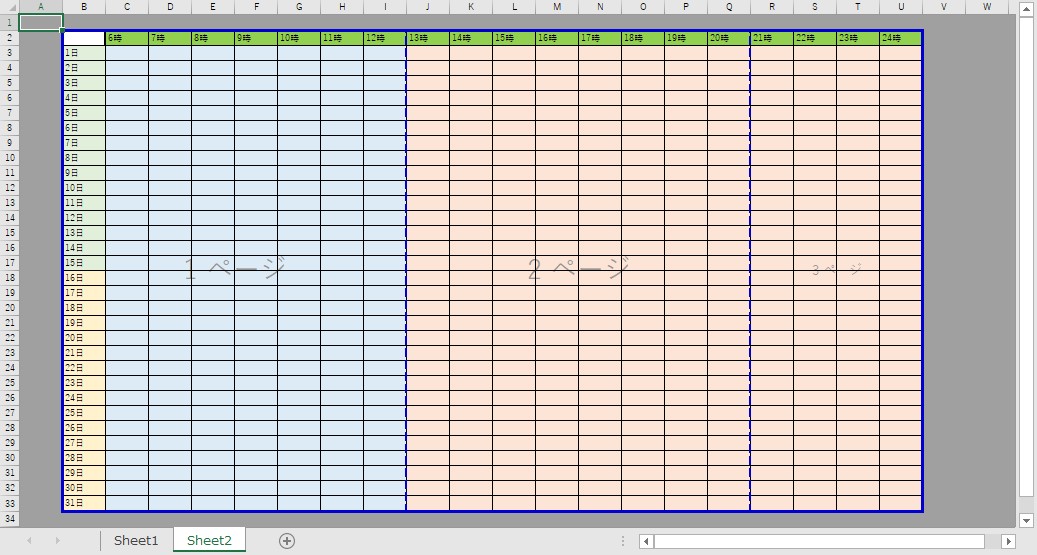Select the Sheet2 tab
Viewport: 1037px width, 555px height.
pyautogui.click(x=209, y=540)
